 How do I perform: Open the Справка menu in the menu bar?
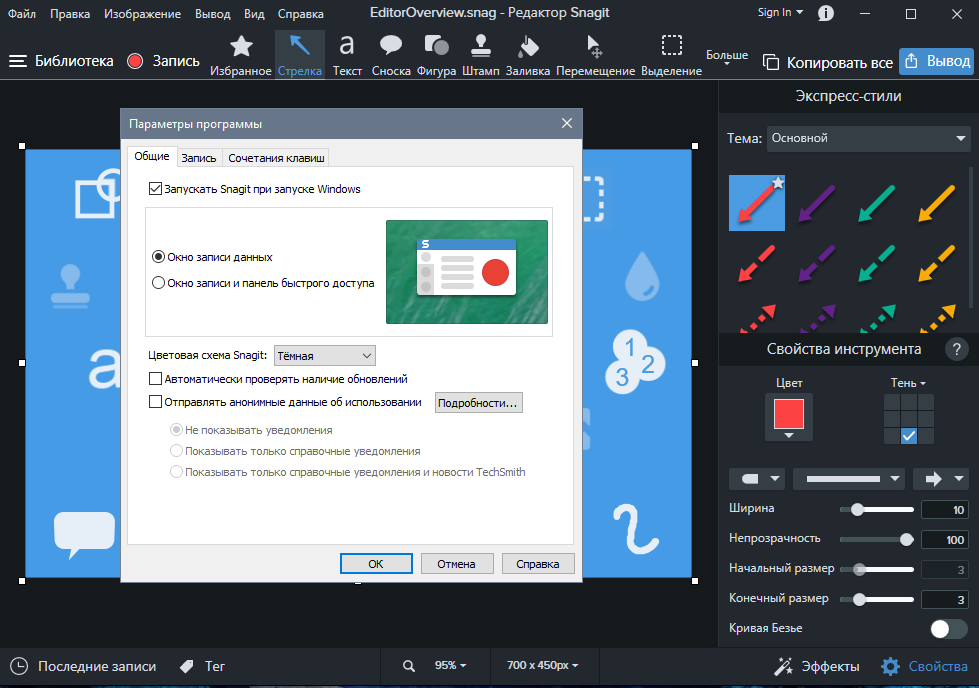300,13
